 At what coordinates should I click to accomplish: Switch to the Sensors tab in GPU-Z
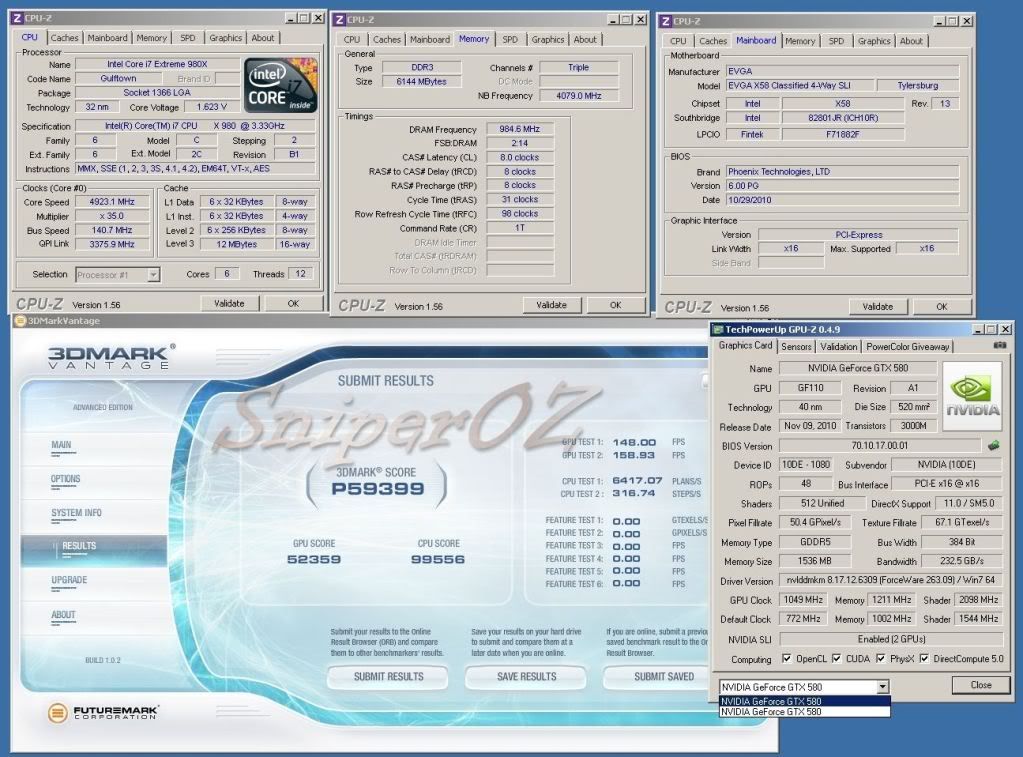(796, 347)
